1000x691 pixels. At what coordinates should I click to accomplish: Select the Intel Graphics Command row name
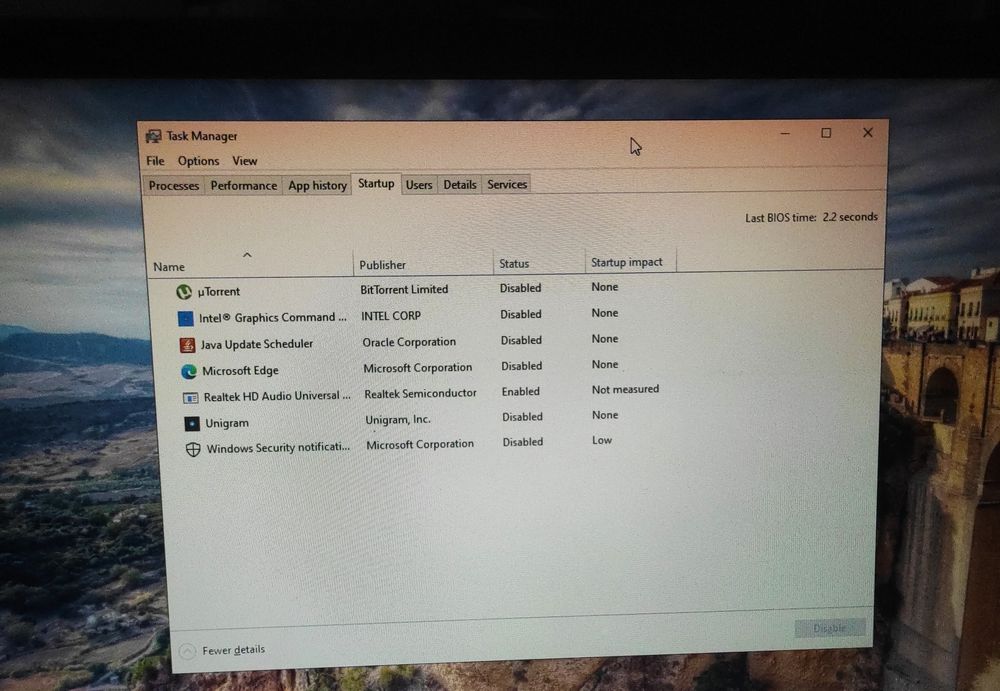(x=273, y=317)
